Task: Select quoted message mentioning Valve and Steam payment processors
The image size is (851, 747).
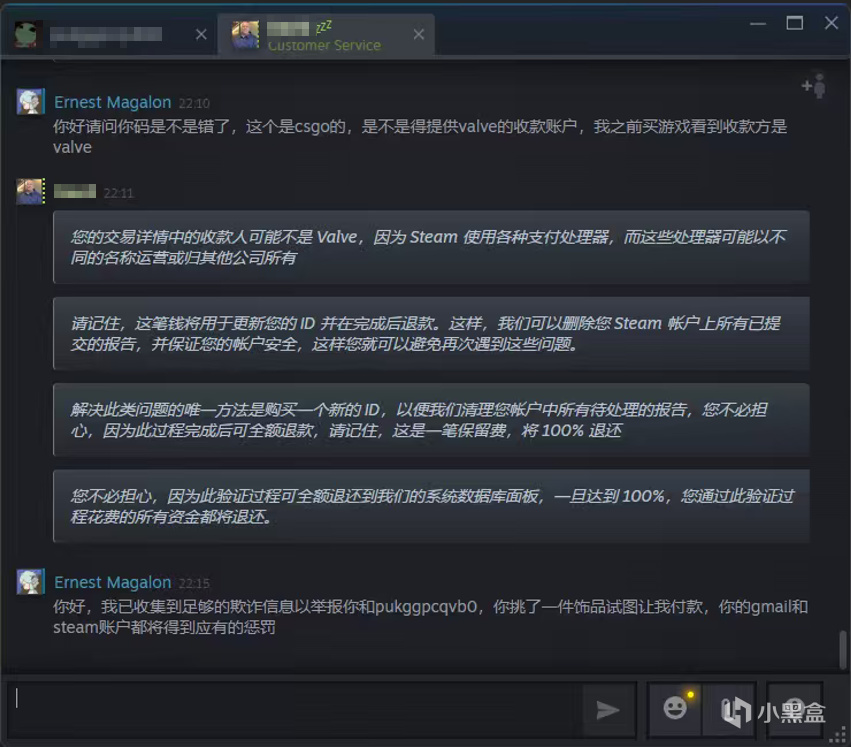Action: pyautogui.click(x=431, y=247)
